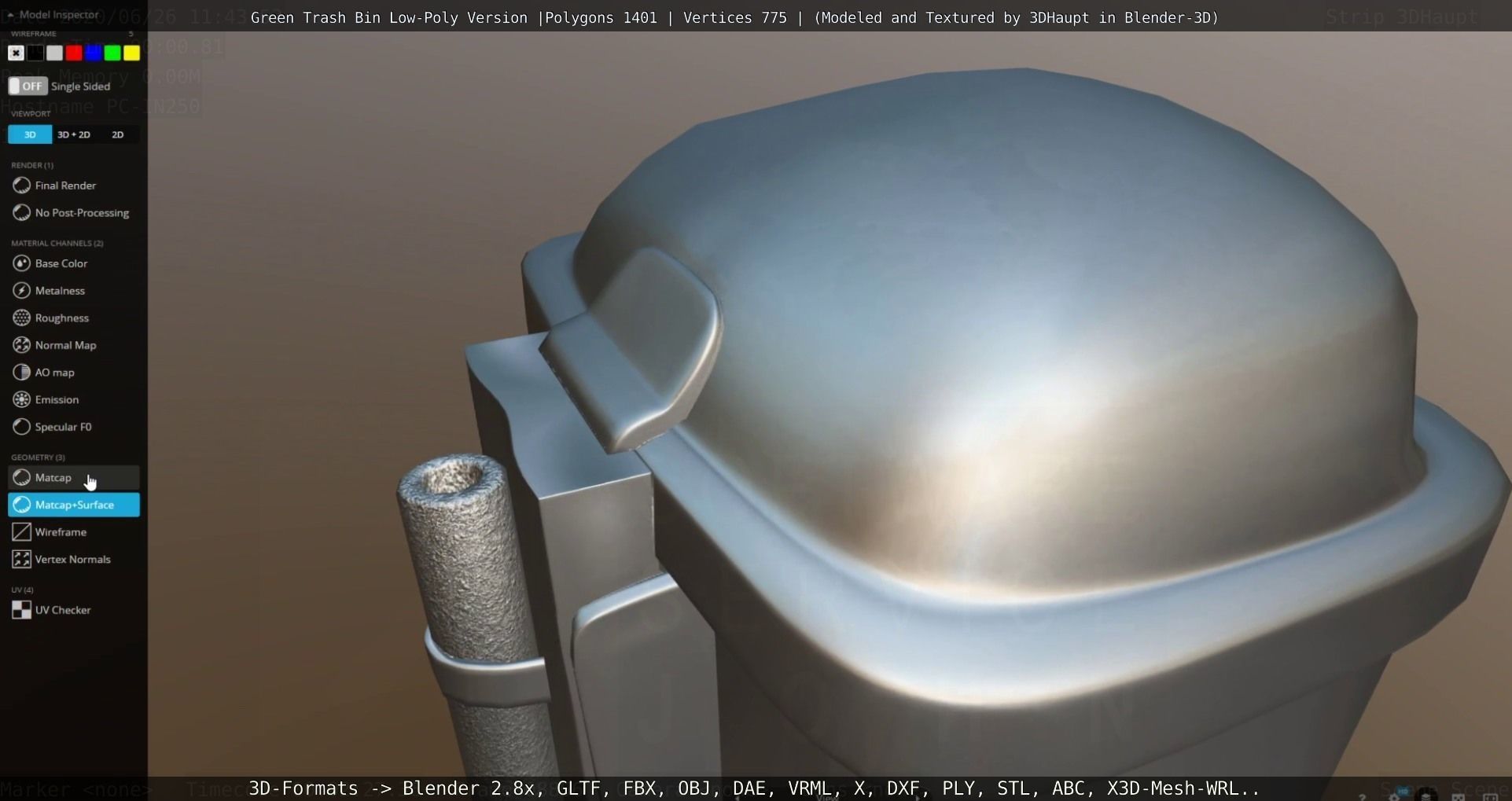Show the Specular F0 channel
The height and width of the screenshot is (801, 1512).
click(x=74, y=427)
